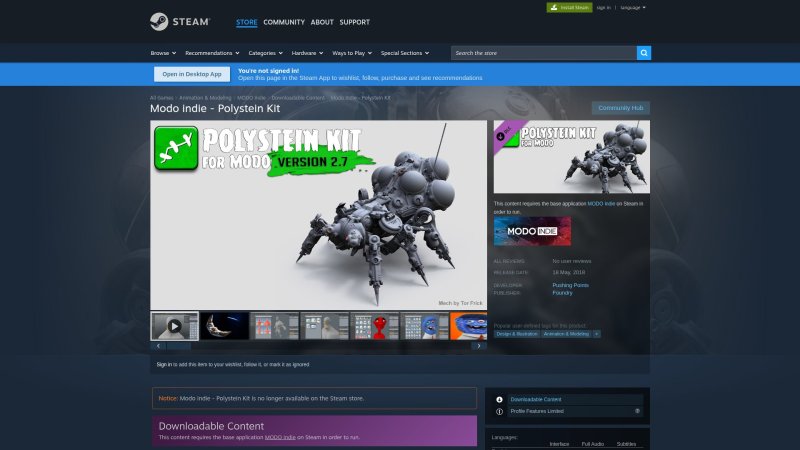
Task: Select the blue creature screenshot thumbnail
Action: point(424,326)
